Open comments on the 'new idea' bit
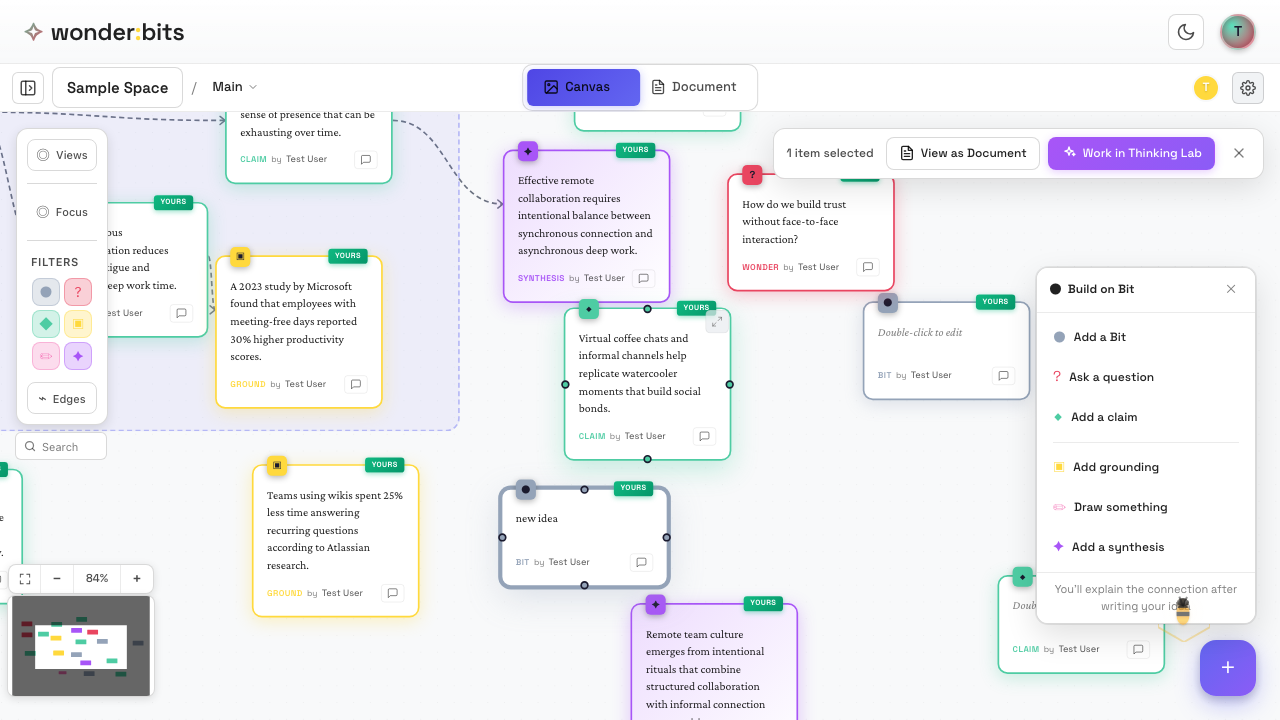This screenshot has width=1280, height=720. pos(641,562)
